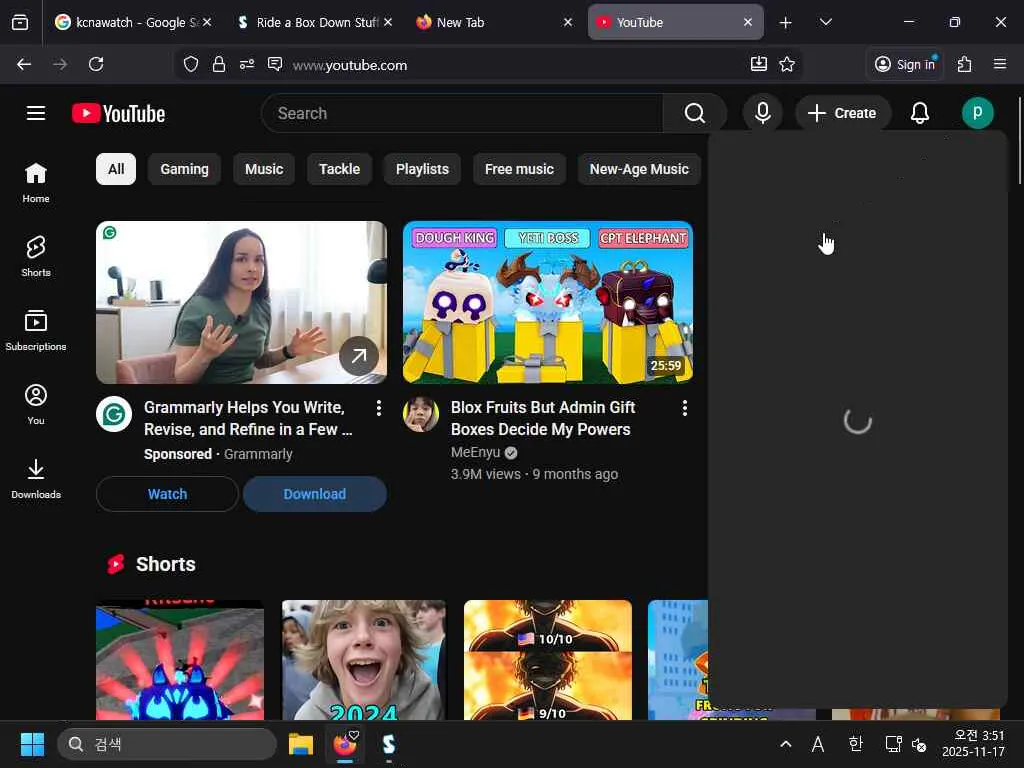Open a new tab with plus
This screenshot has width=1024, height=768.
(x=786, y=23)
